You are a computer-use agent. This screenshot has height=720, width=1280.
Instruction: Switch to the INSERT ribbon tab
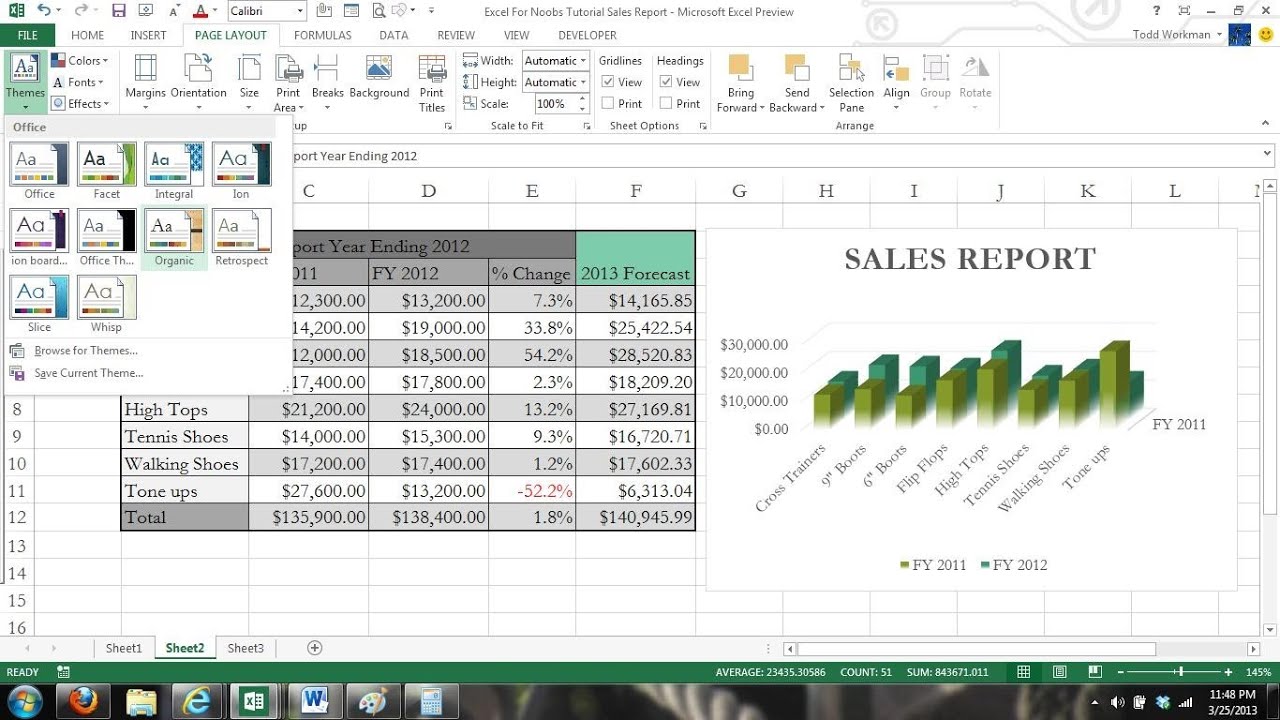pos(148,35)
